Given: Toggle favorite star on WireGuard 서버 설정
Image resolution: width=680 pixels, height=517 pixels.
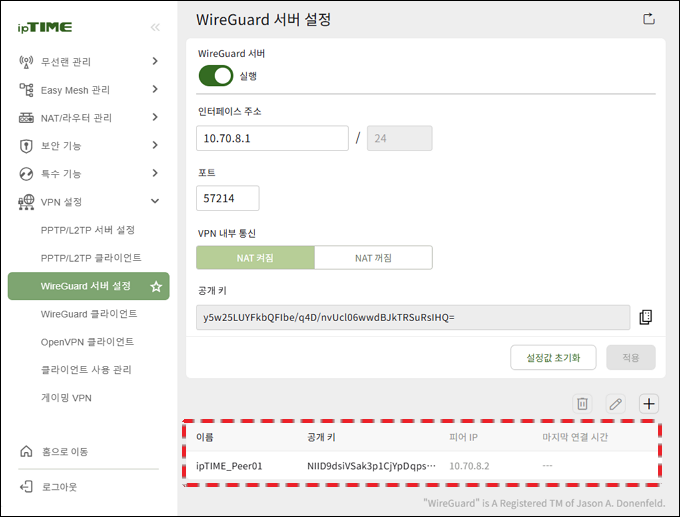Looking at the screenshot, I should pos(155,287).
